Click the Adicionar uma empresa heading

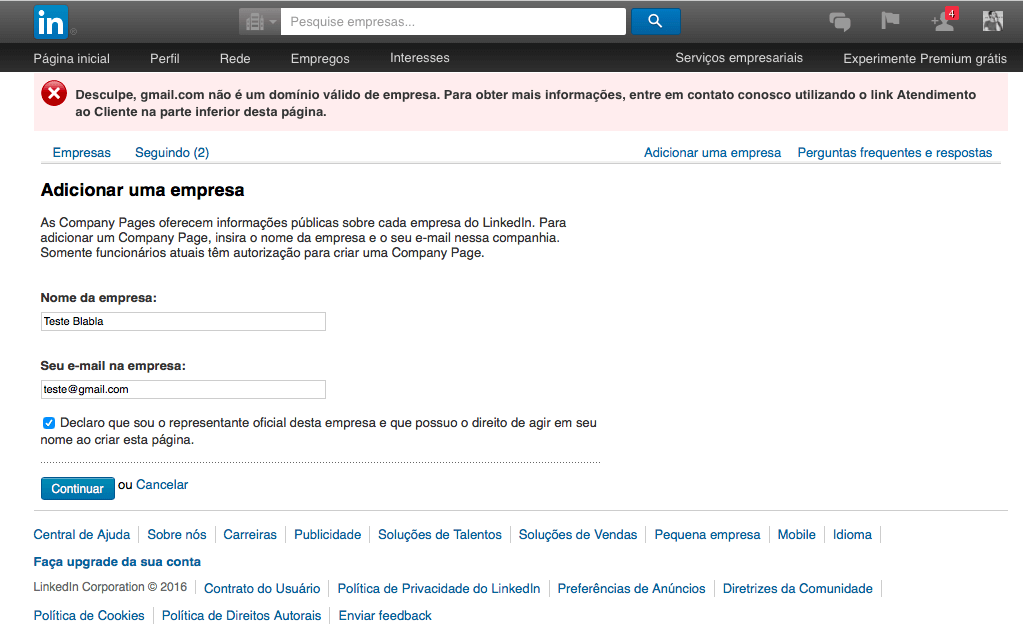click(142, 190)
